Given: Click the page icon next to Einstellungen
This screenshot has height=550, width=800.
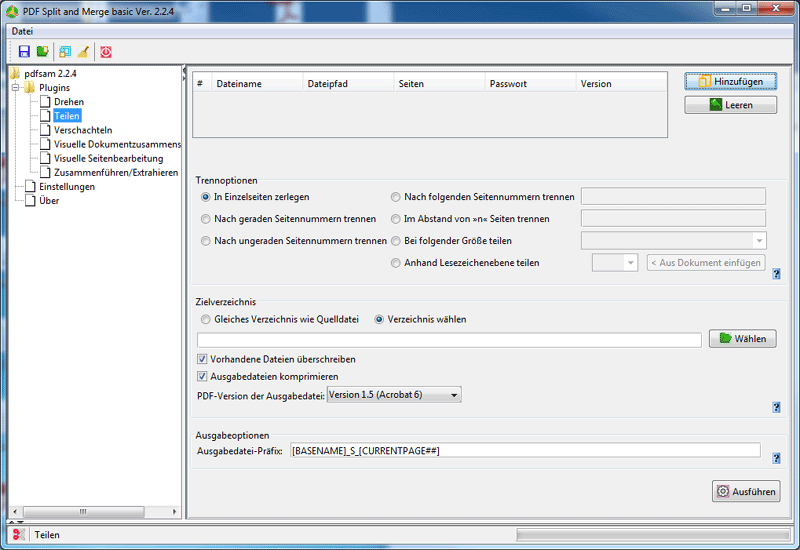Looking at the screenshot, I should 31,186.
